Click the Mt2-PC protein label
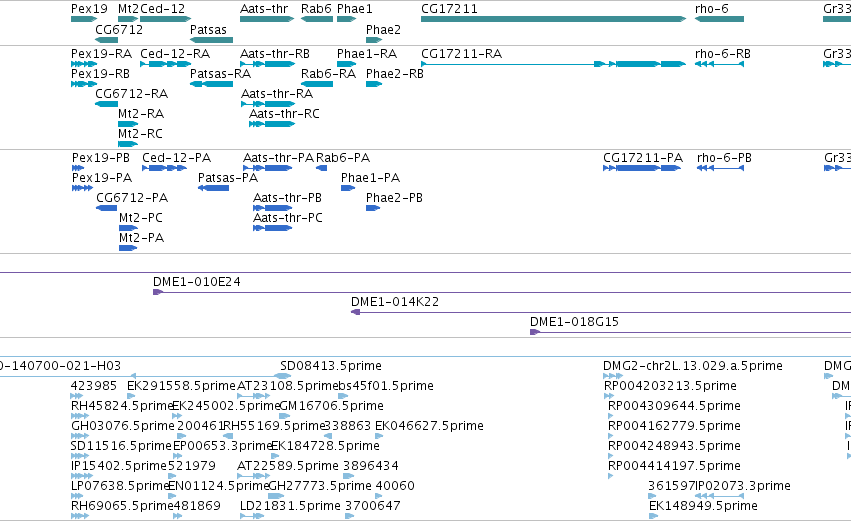The height and width of the screenshot is (521, 851). (x=141, y=218)
